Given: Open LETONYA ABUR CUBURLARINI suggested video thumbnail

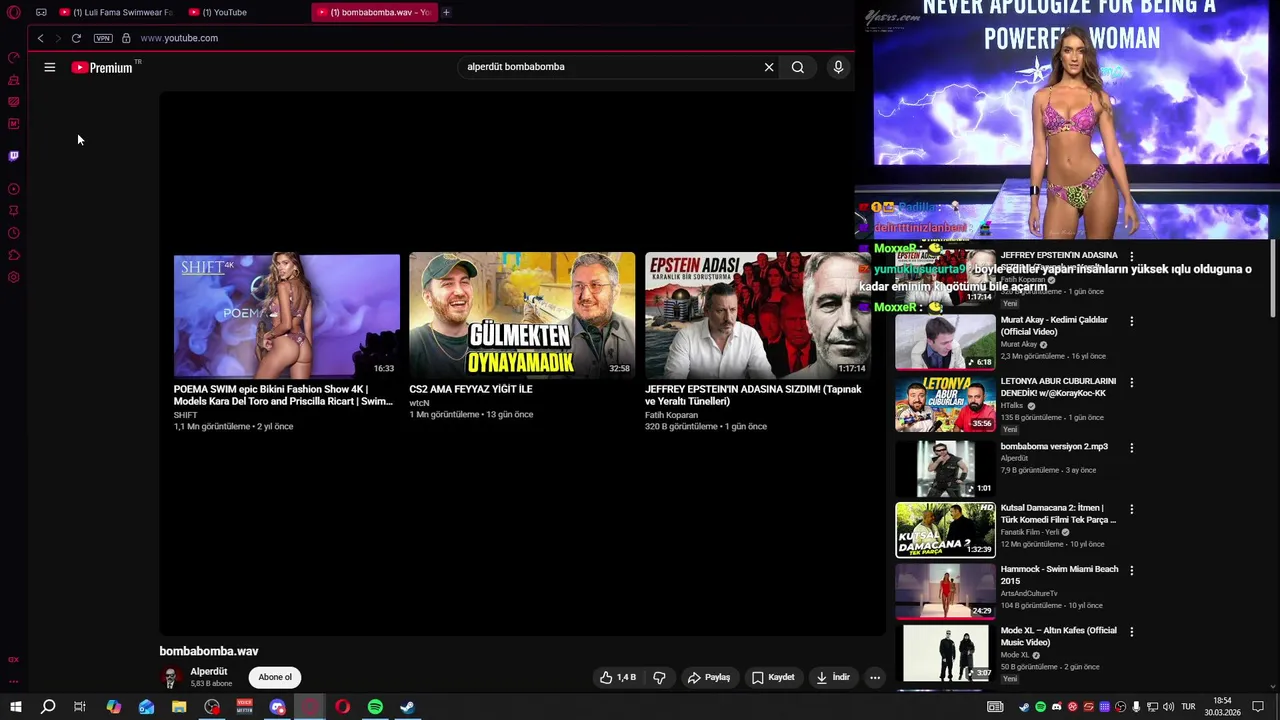Looking at the screenshot, I should pos(945,404).
